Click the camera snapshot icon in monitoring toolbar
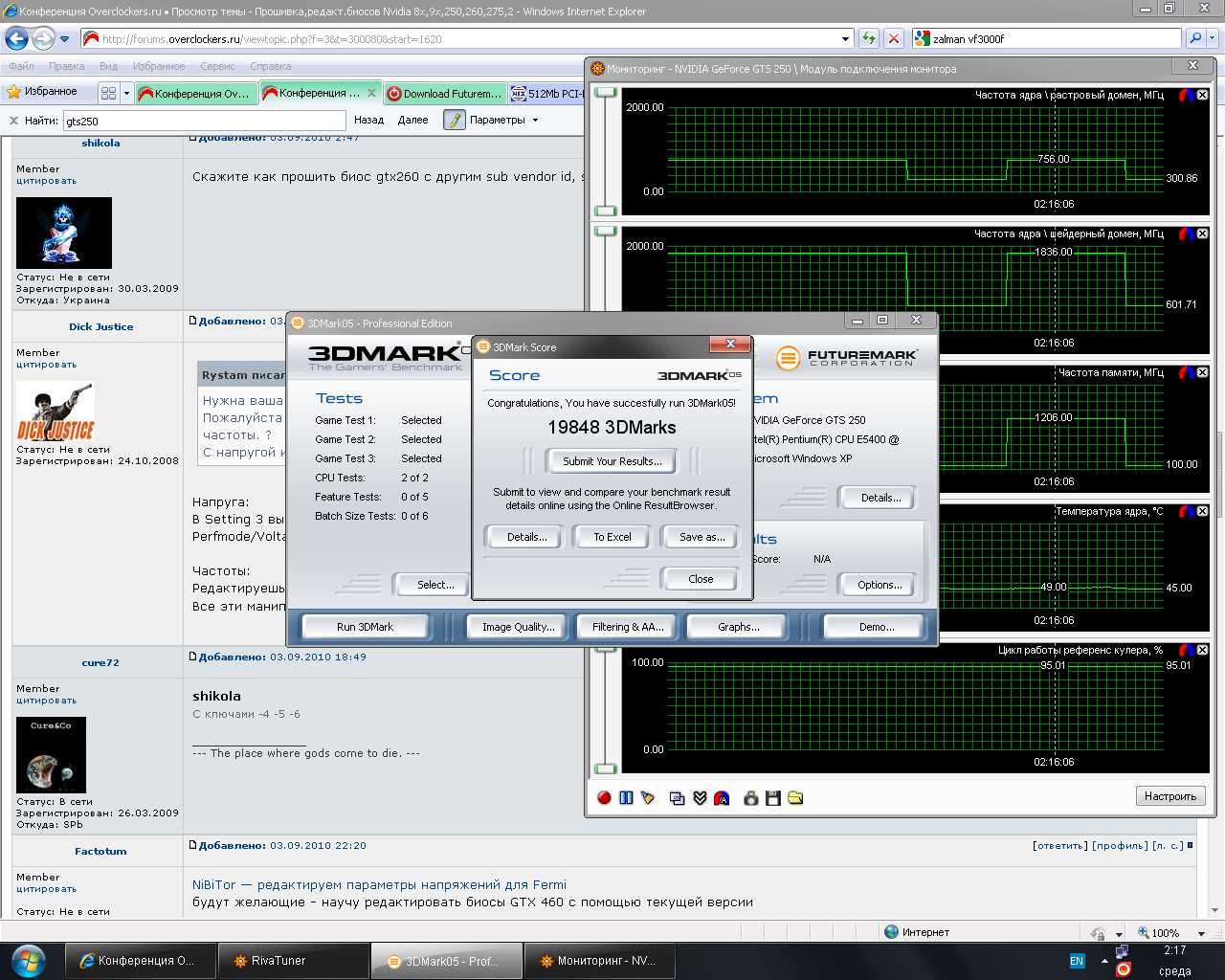The height and width of the screenshot is (980, 1225). (x=751, y=797)
